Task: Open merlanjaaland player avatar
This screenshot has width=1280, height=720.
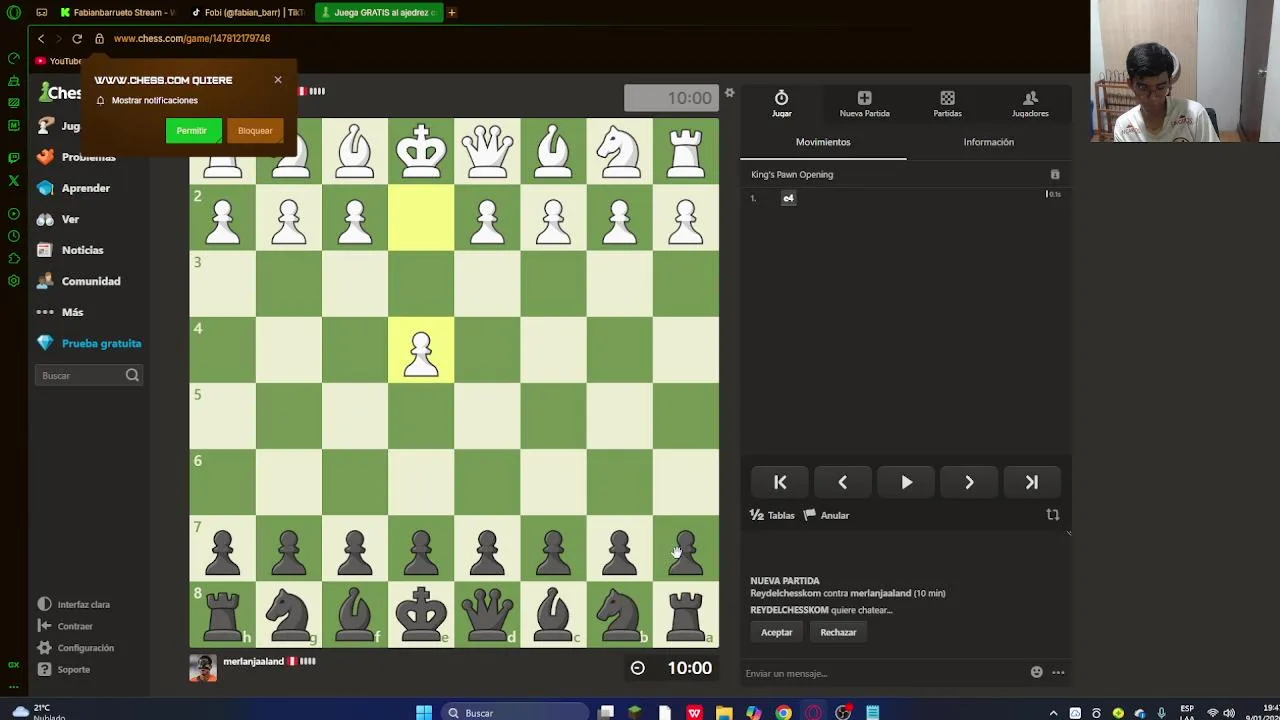Action: click(x=203, y=668)
